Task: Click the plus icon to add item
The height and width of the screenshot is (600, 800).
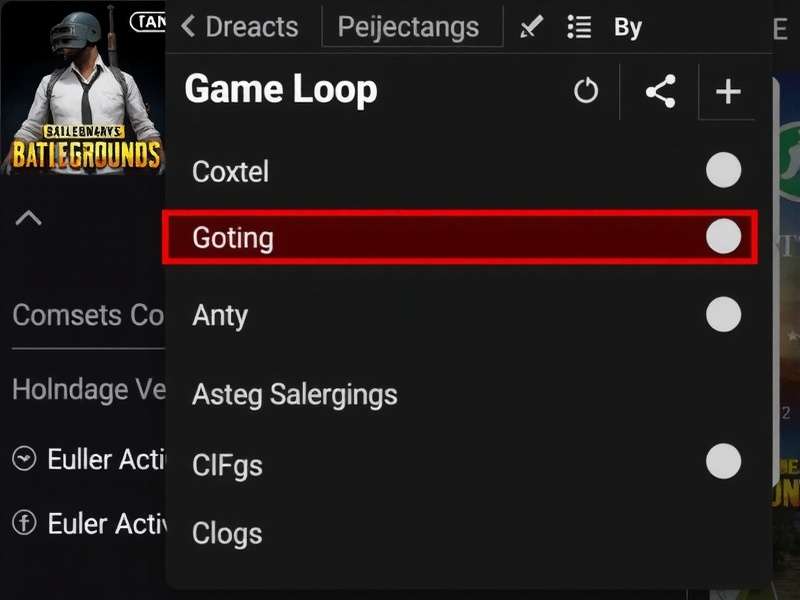Action: (728, 92)
